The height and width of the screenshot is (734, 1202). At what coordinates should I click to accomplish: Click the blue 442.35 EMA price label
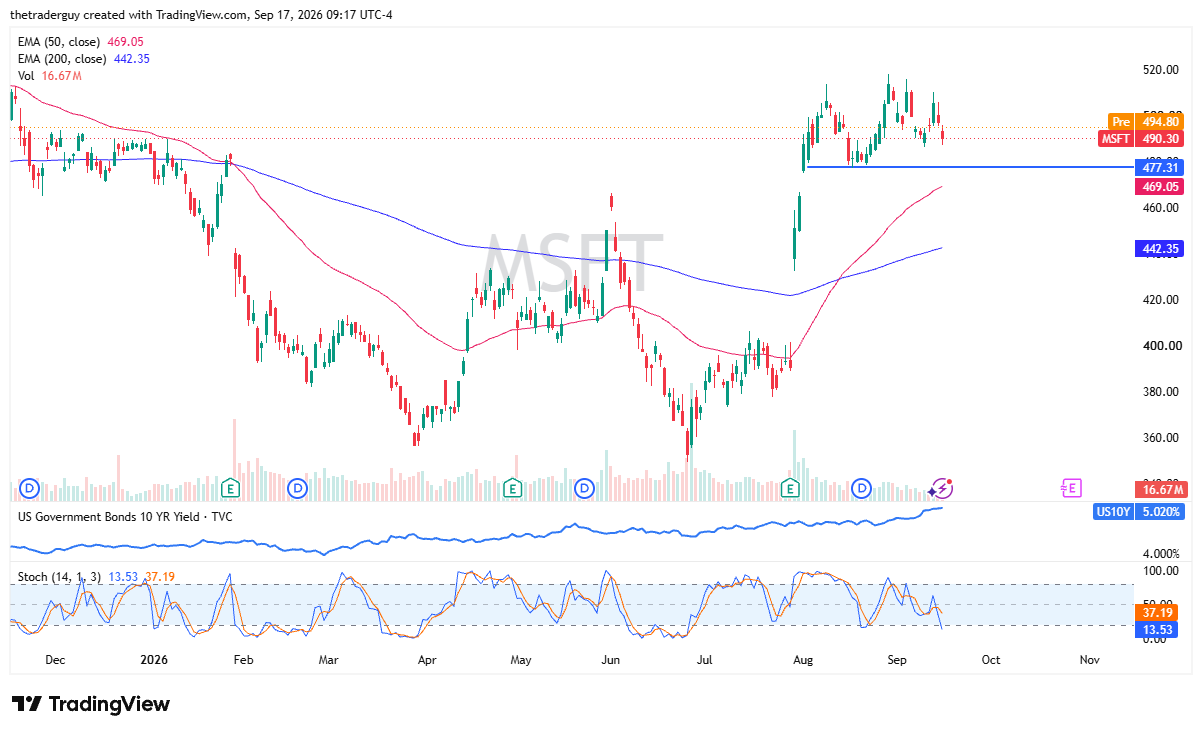point(1160,248)
